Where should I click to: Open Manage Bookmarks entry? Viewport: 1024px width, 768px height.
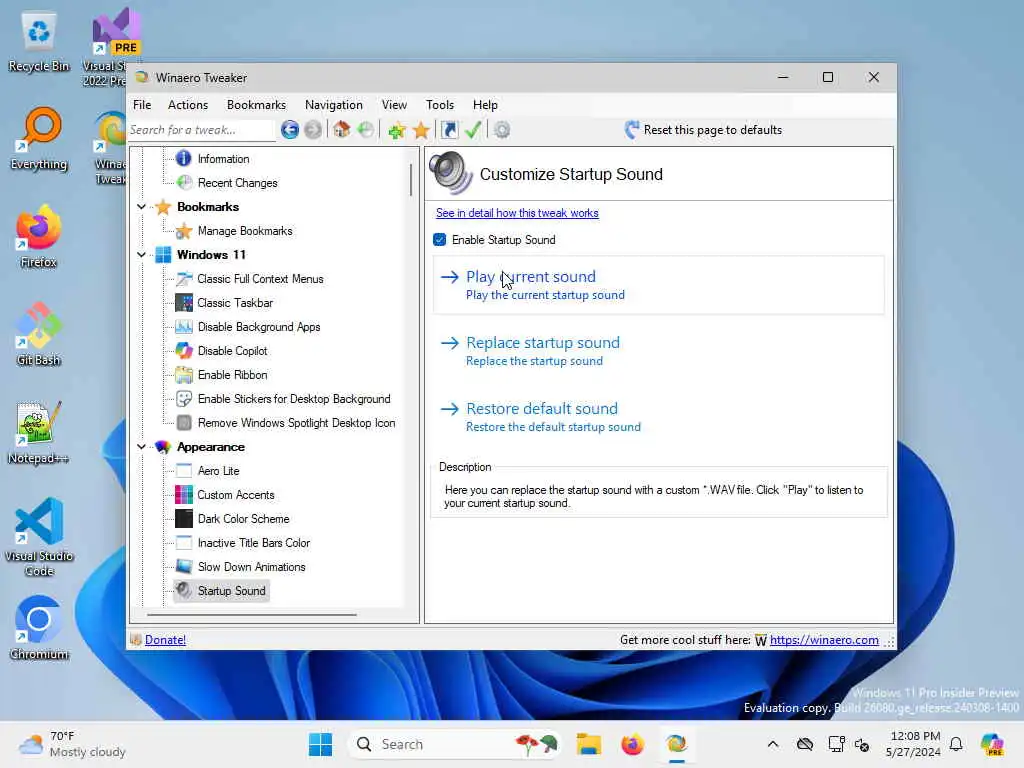(245, 231)
